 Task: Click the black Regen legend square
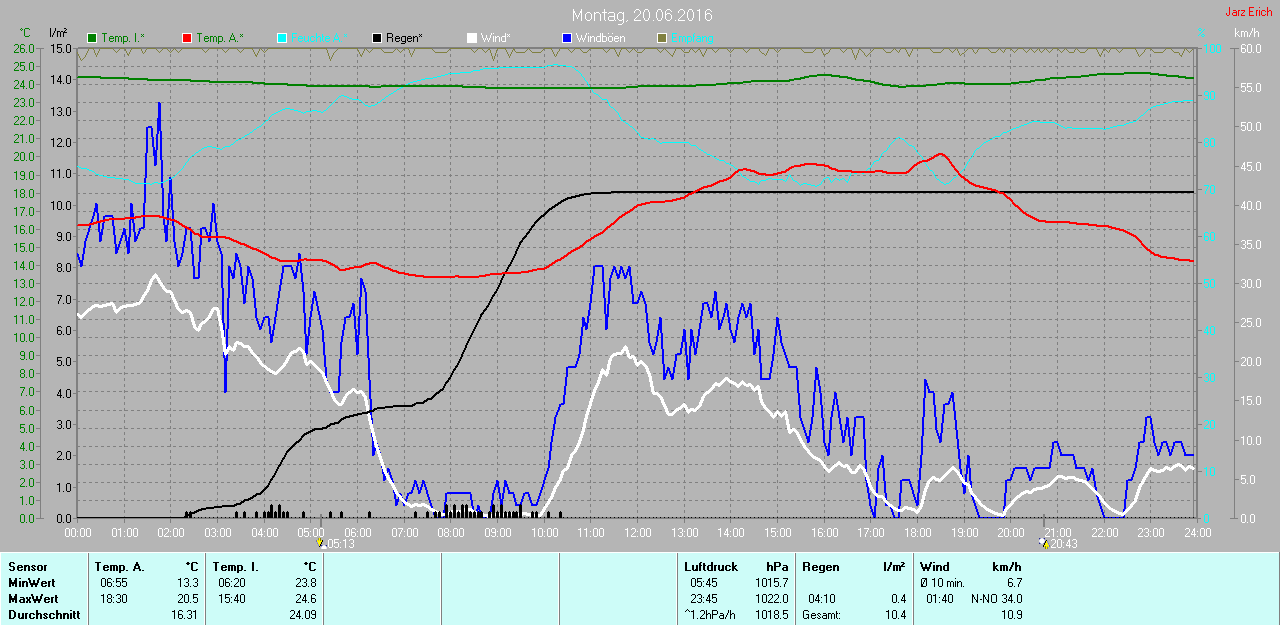376,38
